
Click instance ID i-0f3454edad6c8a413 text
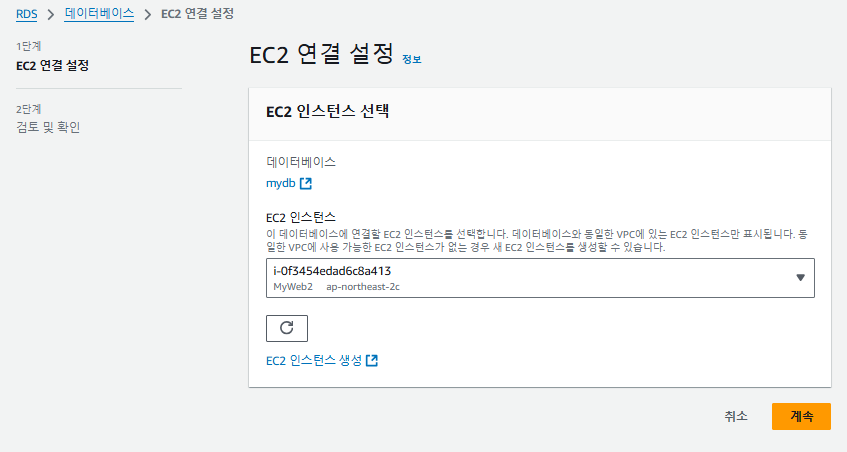pyautogui.click(x=332, y=271)
